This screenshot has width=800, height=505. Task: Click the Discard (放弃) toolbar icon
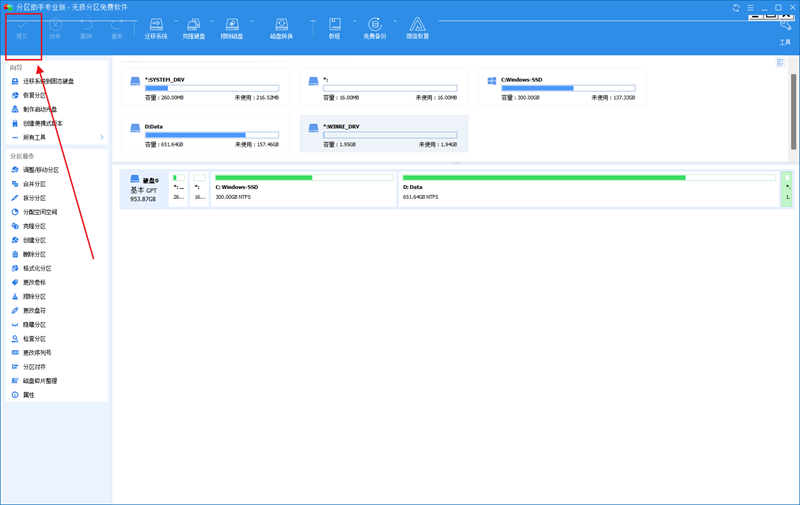(55, 29)
